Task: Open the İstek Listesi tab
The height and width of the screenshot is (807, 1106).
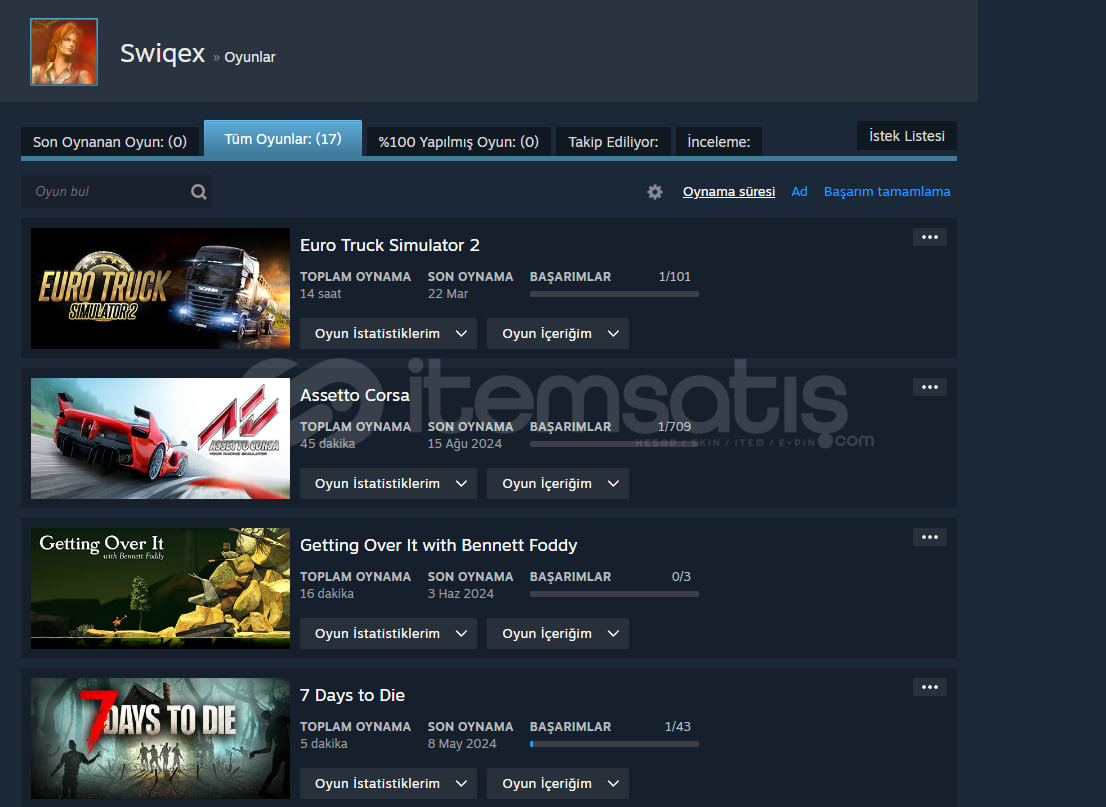Action: pyautogui.click(x=906, y=135)
